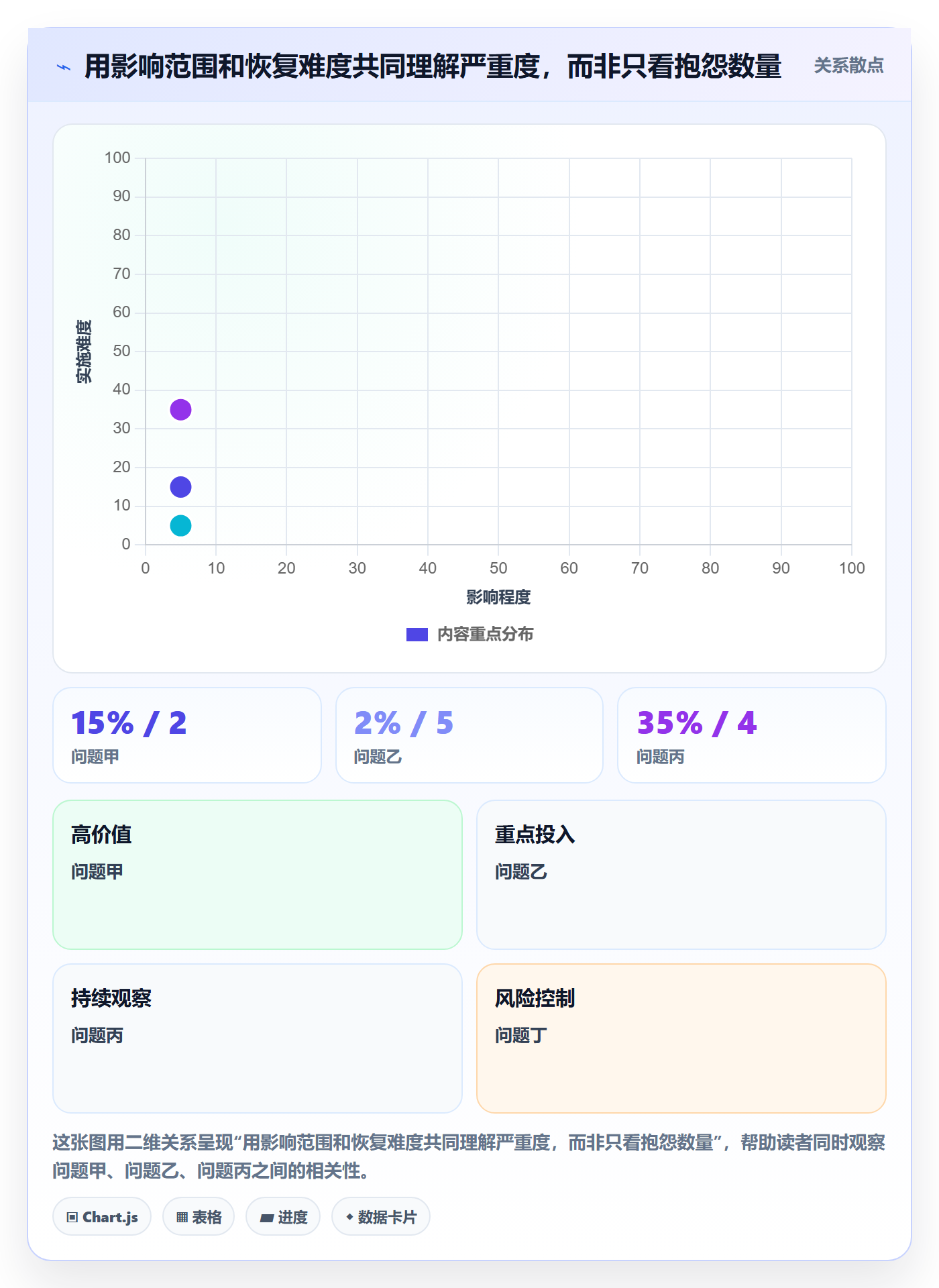Click the square icon on the Chart.js tag
Screen dimensions: 939x1288
click(72, 1218)
